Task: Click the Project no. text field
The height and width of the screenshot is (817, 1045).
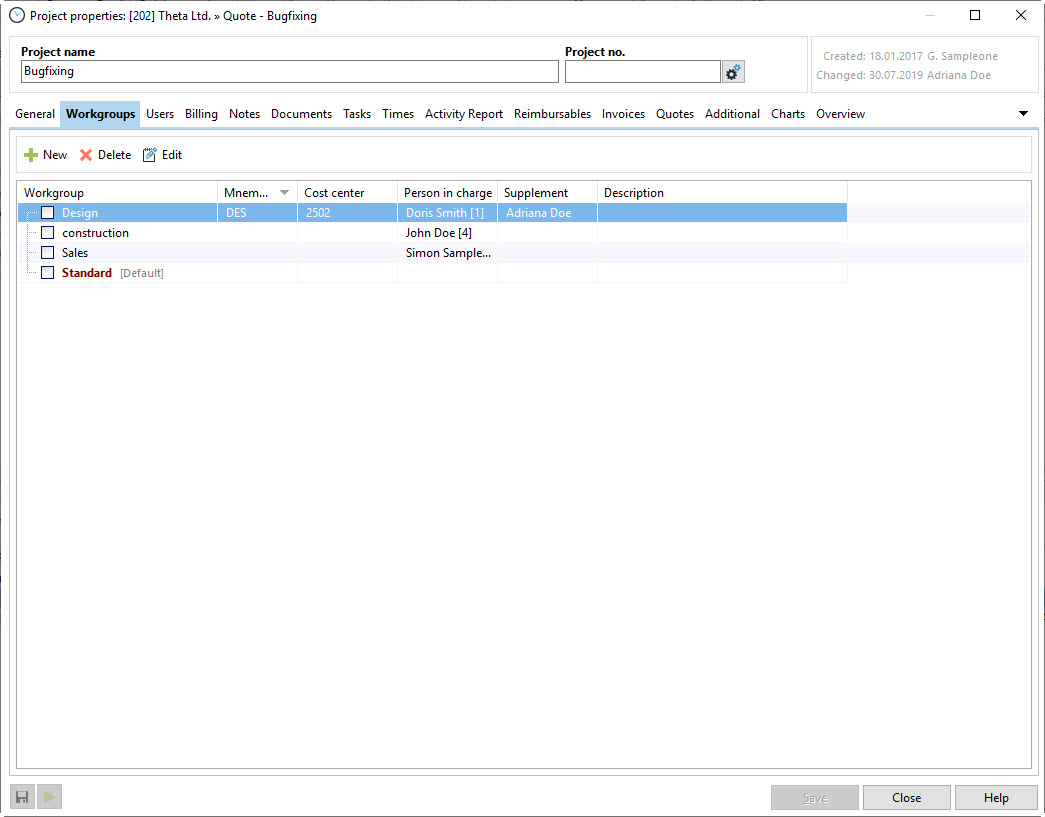Action: (642, 72)
